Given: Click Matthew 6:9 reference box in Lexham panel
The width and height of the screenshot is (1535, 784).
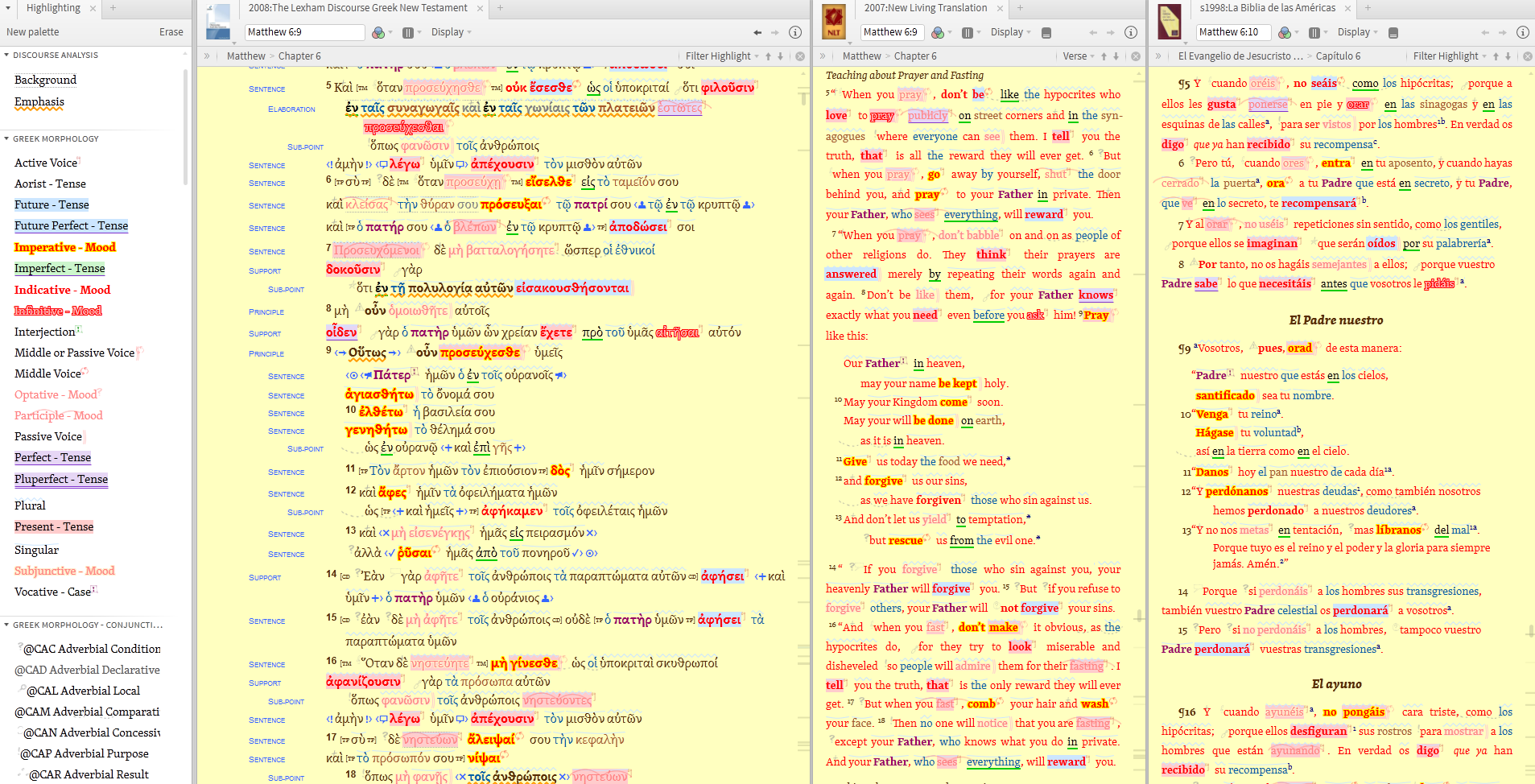Looking at the screenshot, I should (304, 32).
